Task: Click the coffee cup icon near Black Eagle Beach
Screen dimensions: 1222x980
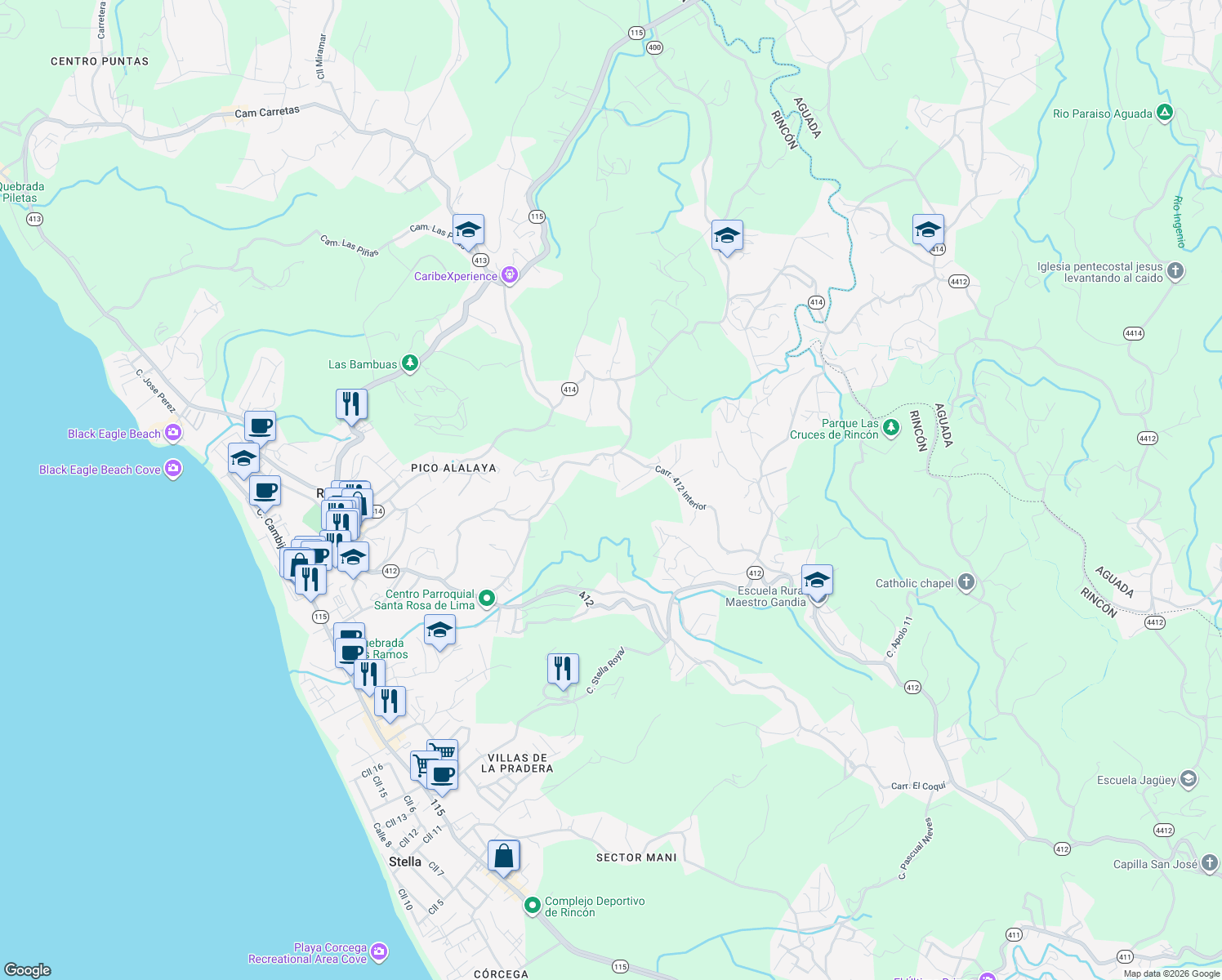Action: tap(261, 424)
